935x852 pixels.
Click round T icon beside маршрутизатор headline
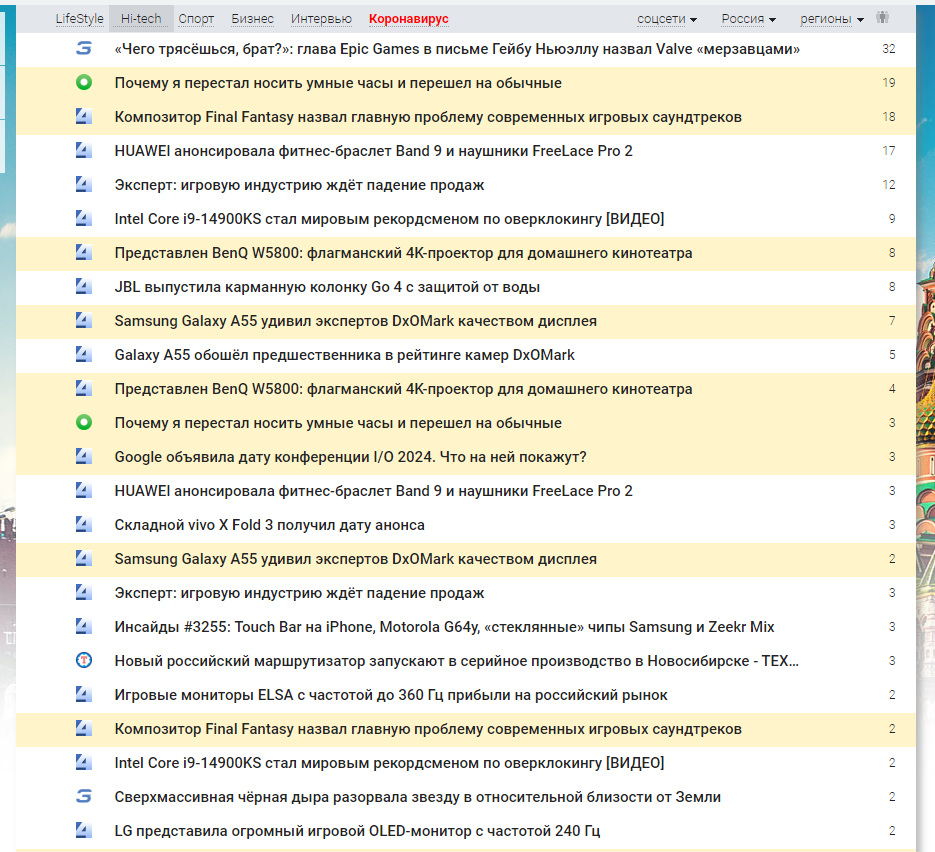[84, 660]
